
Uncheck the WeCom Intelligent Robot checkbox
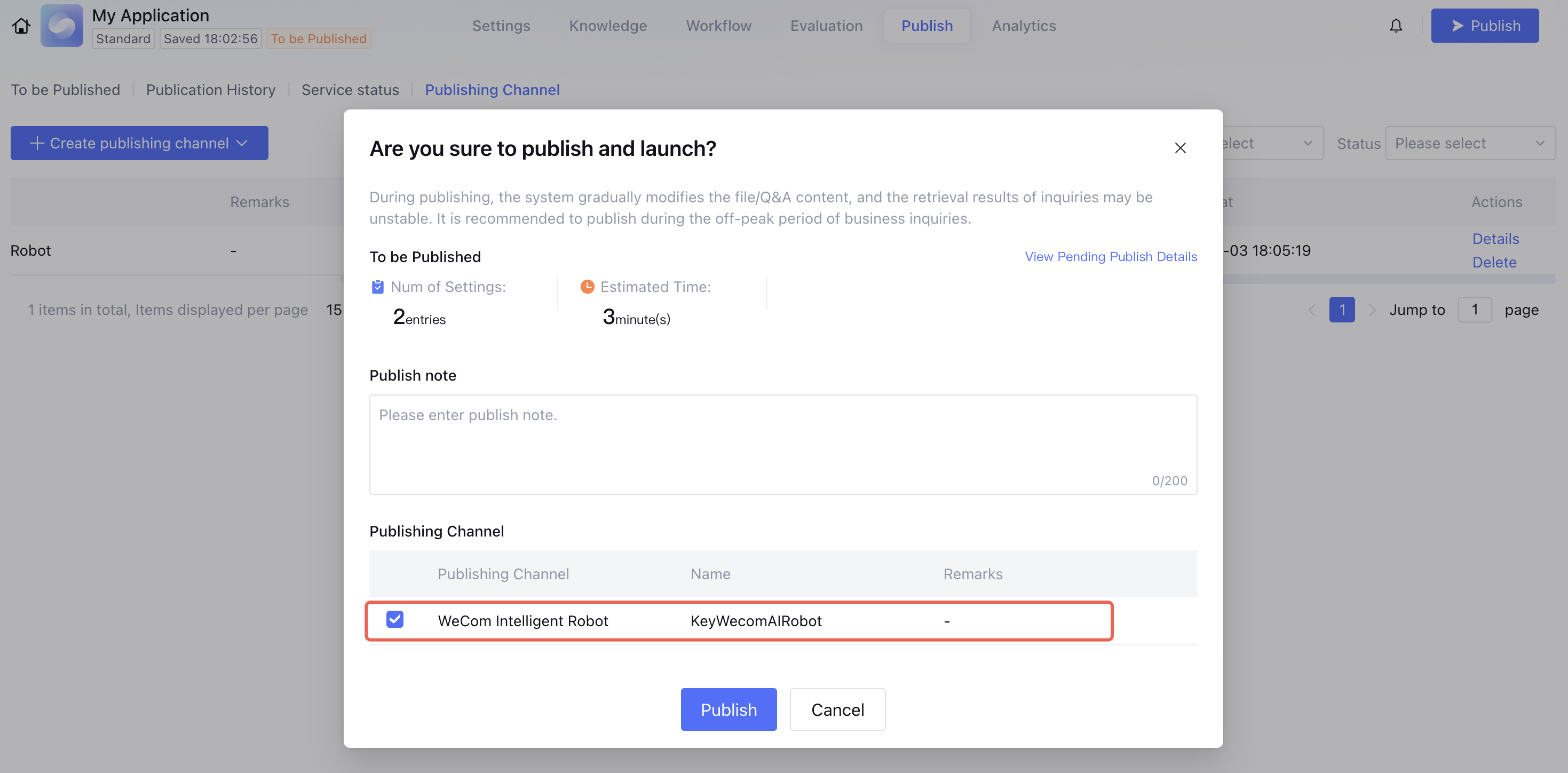[x=394, y=619]
